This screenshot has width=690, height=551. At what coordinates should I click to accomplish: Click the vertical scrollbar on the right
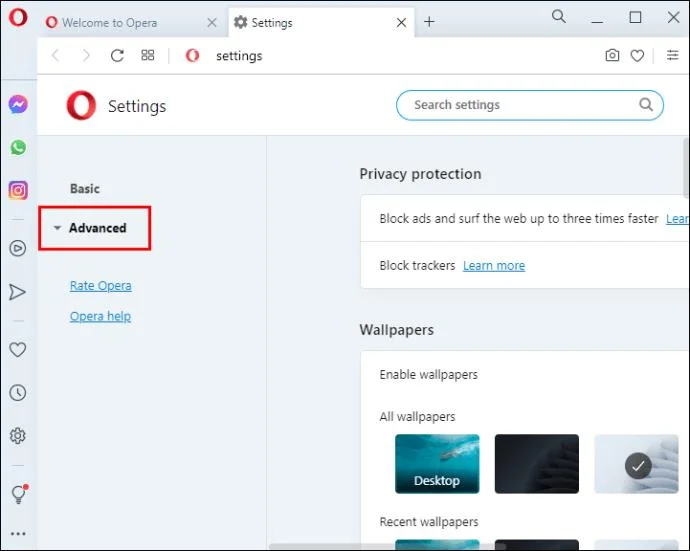pos(686,168)
